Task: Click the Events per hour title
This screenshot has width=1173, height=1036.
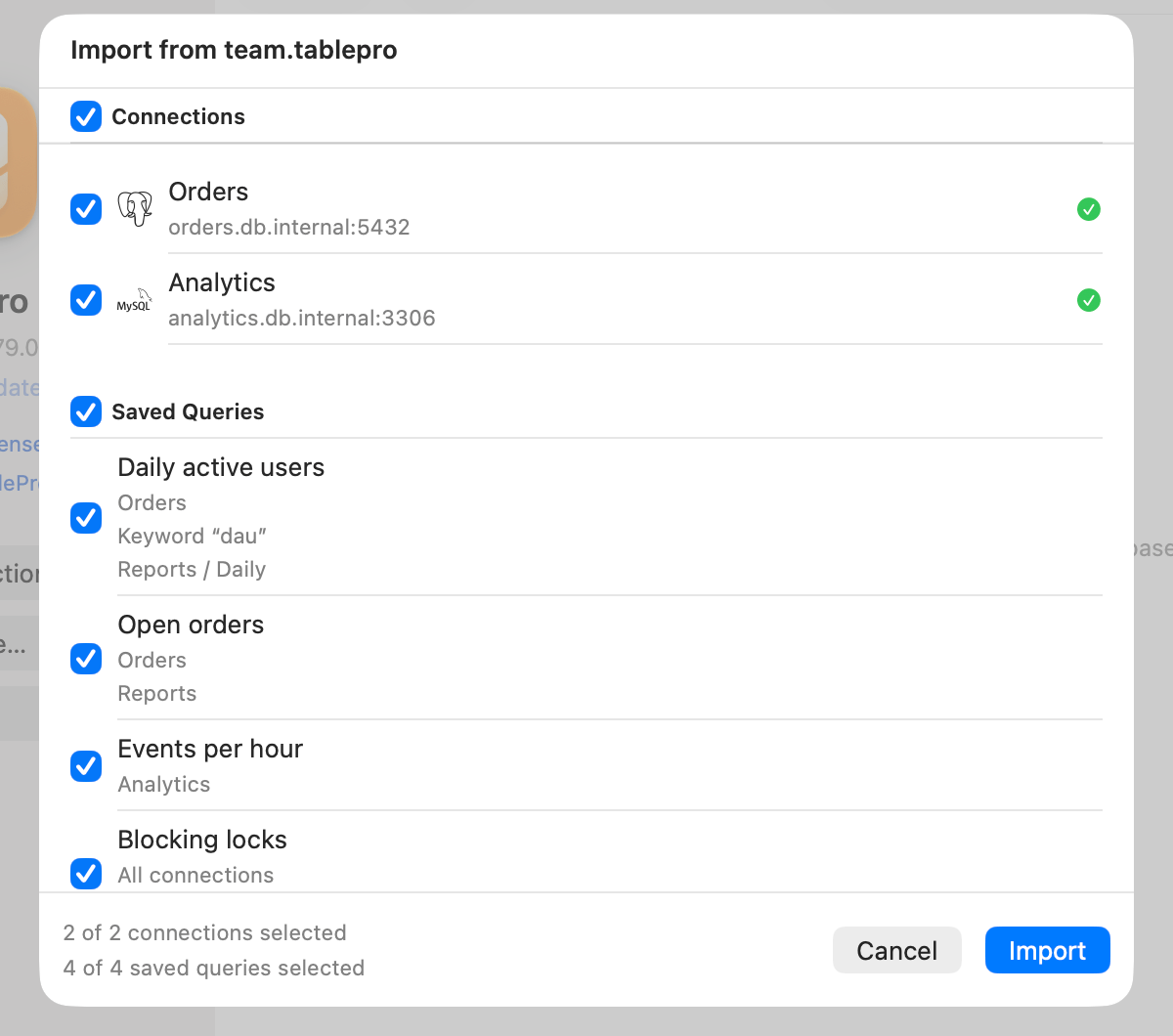Action: [210, 749]
